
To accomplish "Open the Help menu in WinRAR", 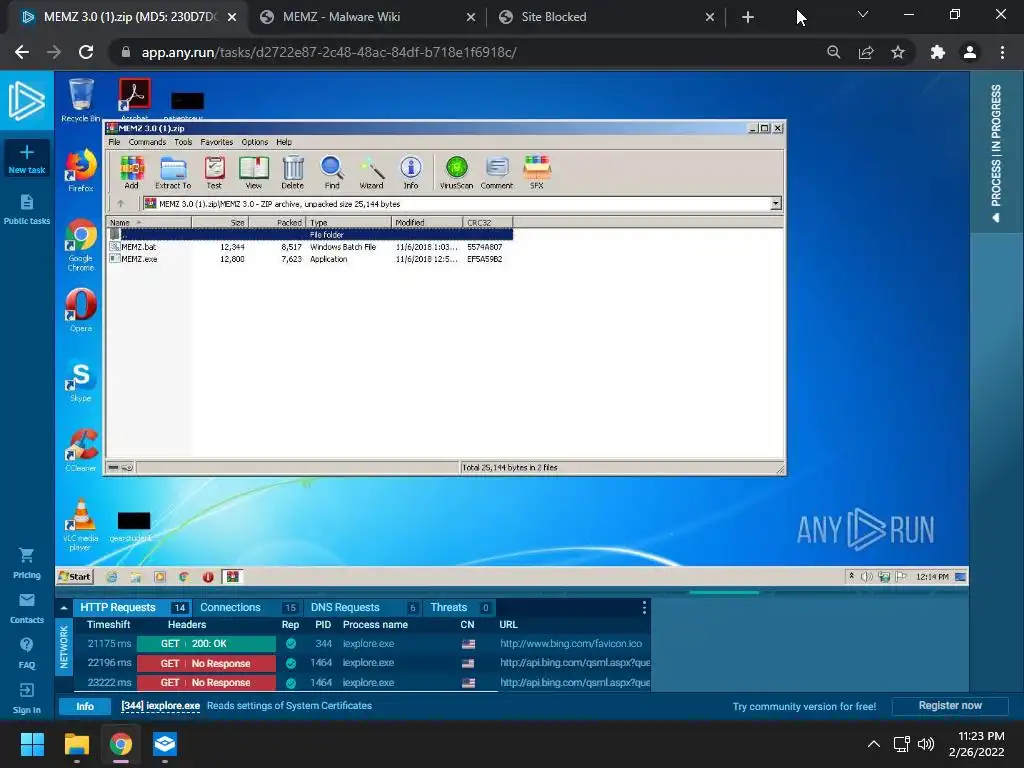I will coord(284,142).
